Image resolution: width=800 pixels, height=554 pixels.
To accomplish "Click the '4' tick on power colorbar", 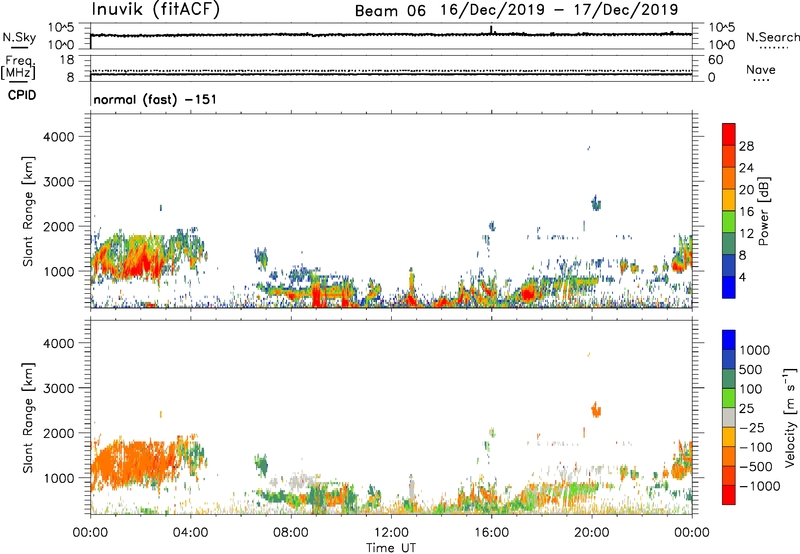I will [x=743, y=277].
